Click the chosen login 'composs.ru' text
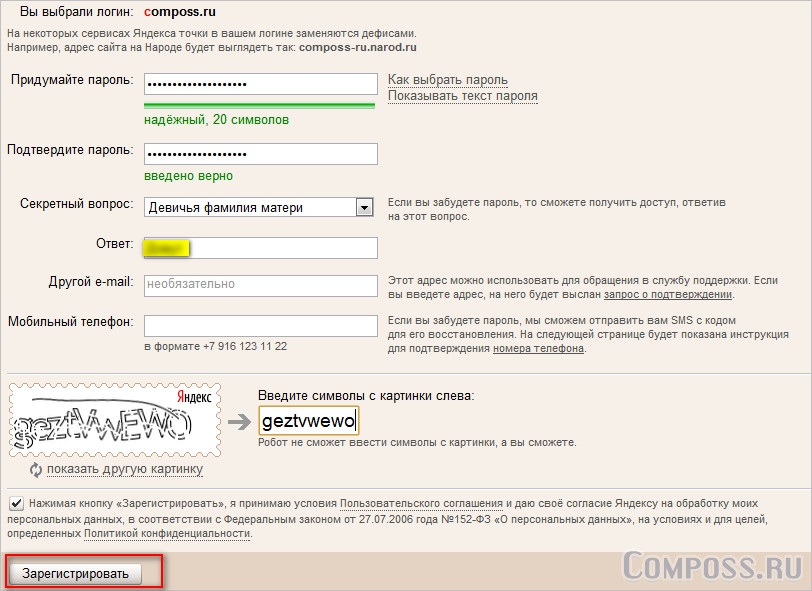 click(180, 12)
